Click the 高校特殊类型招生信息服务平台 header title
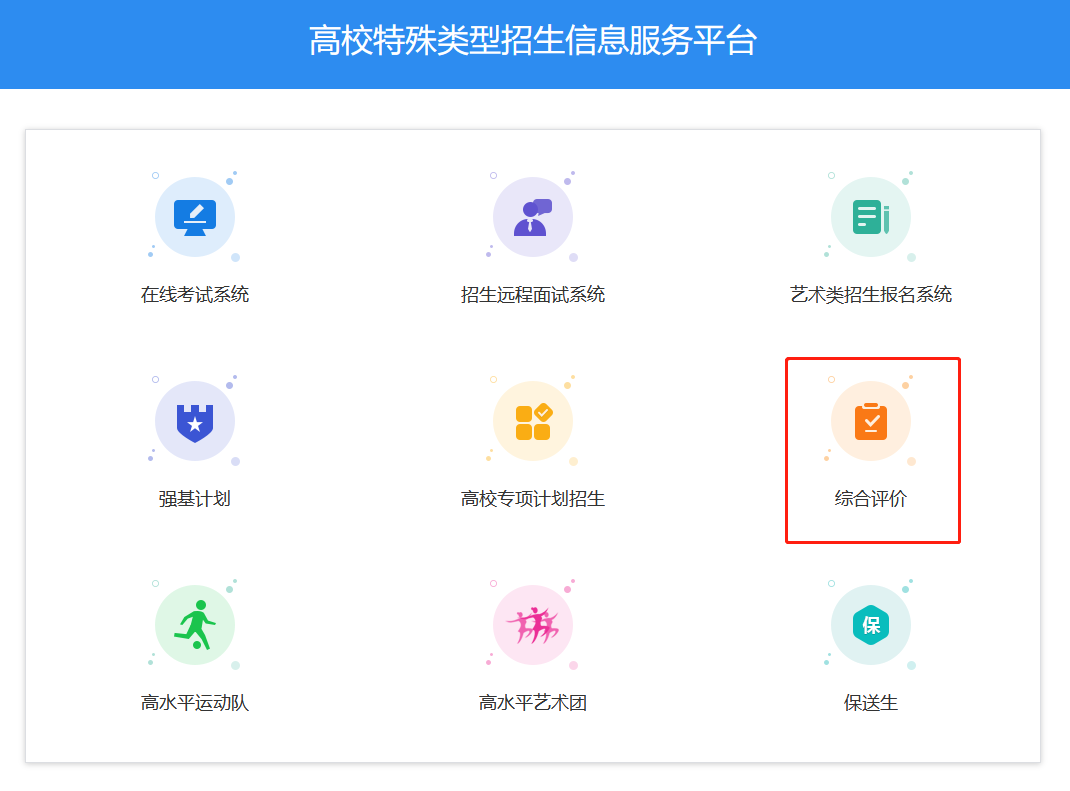Screen dimensions: 1070x791 pyautogui.click(x=533, y=40)
